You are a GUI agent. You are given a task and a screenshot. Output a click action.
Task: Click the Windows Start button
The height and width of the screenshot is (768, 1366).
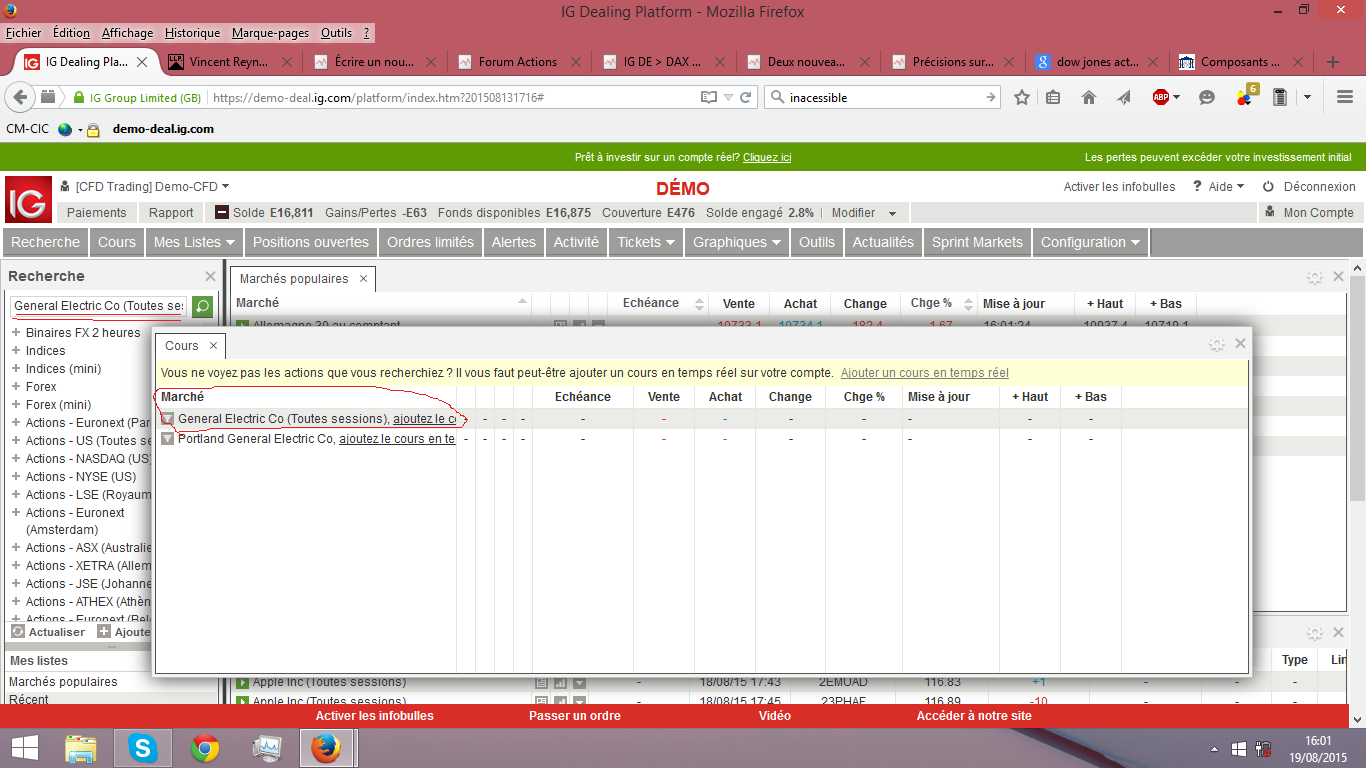[24, 748]
